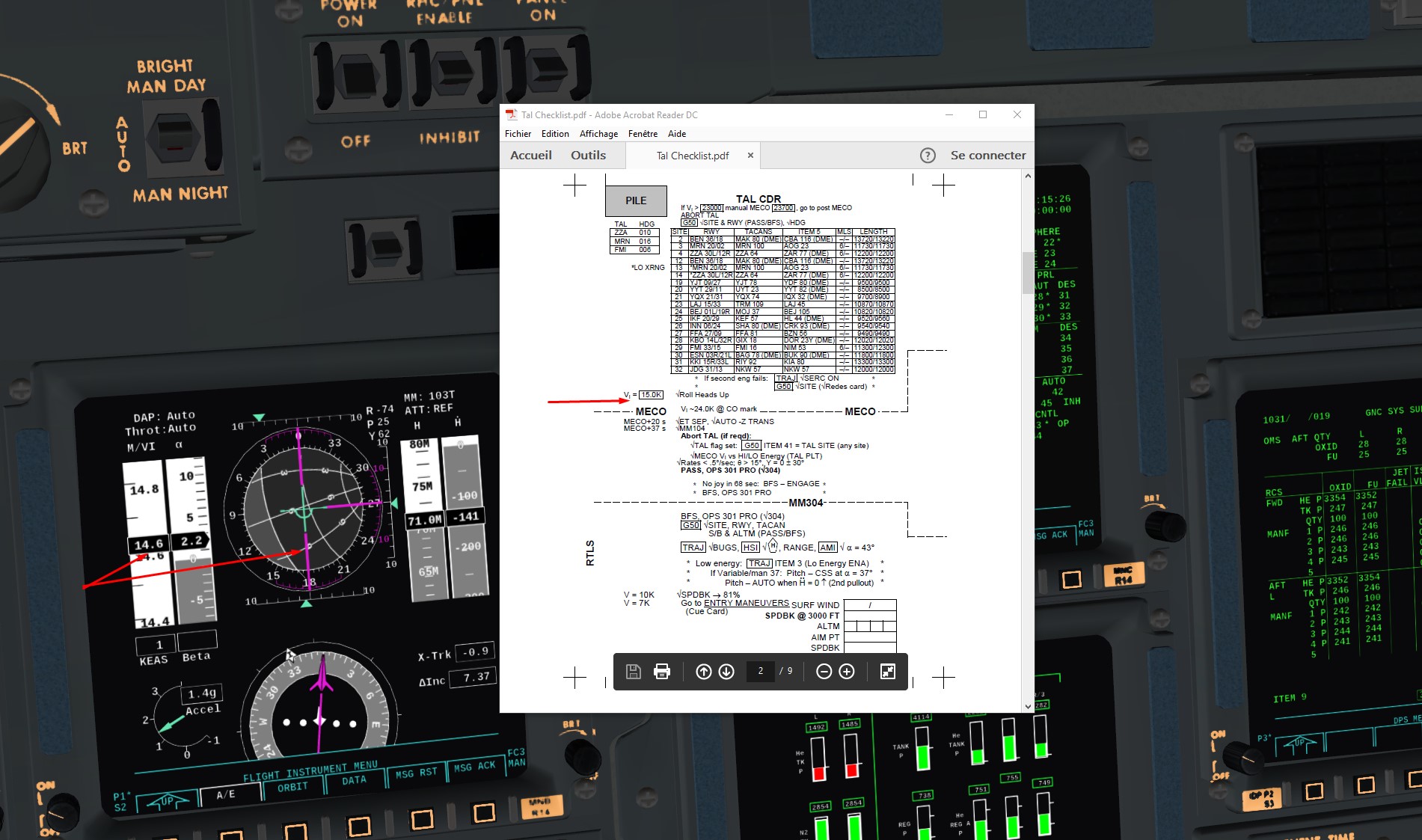1422x840 pixels.
Task: Select the UP arrow softkey on flight instrument display
Action: coord(168,801)
